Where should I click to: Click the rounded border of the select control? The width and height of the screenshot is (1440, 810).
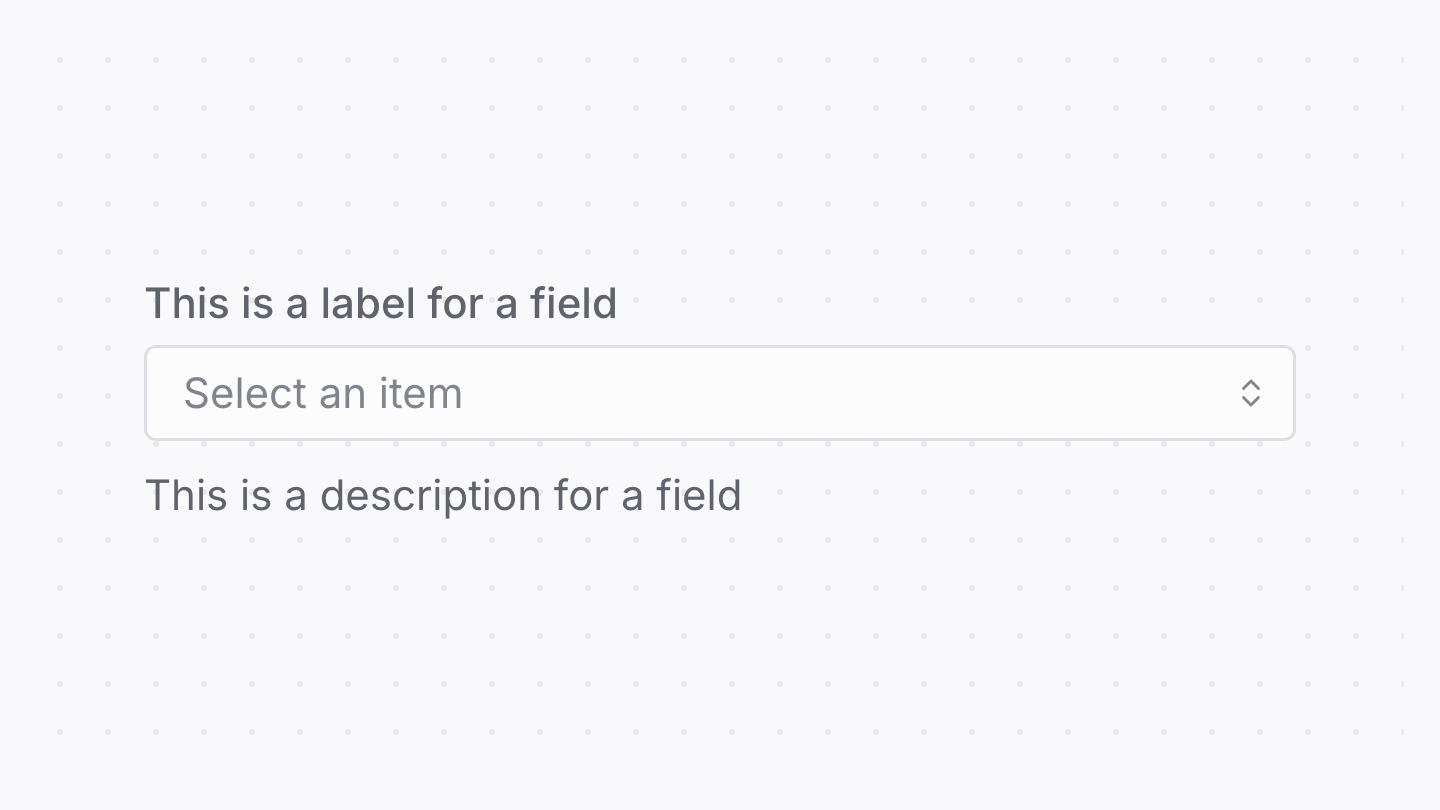click(720, 348)
